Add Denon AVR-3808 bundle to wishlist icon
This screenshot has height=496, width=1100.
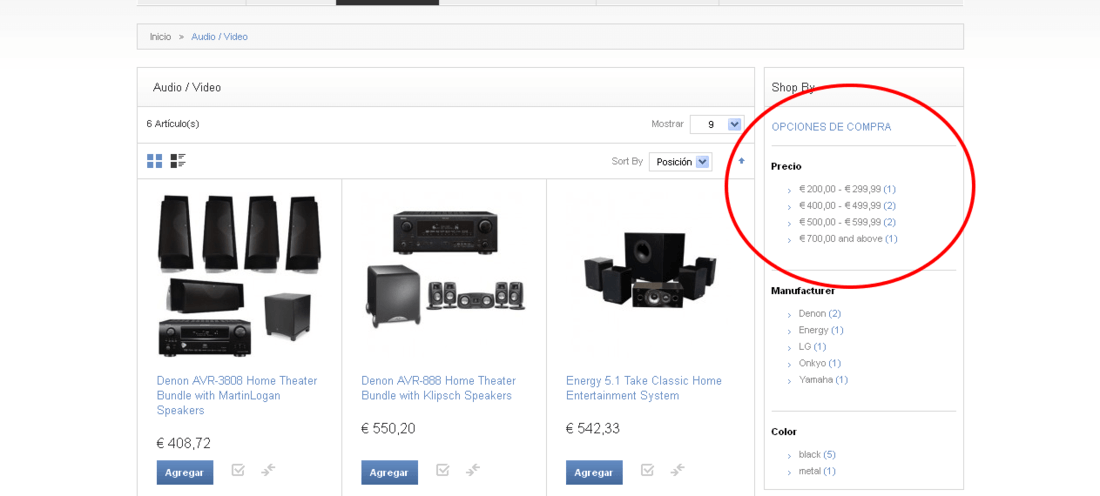coord(239,470)
